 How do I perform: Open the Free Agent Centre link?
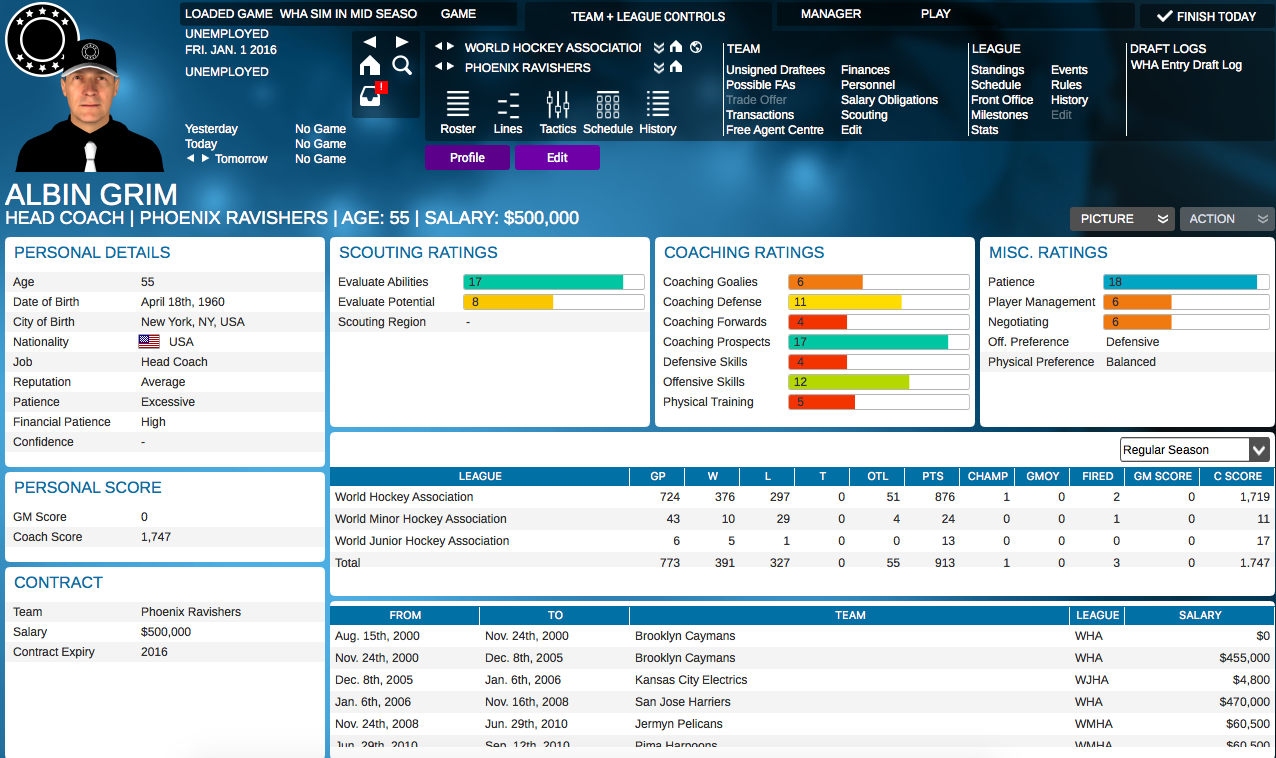point(775,130)
